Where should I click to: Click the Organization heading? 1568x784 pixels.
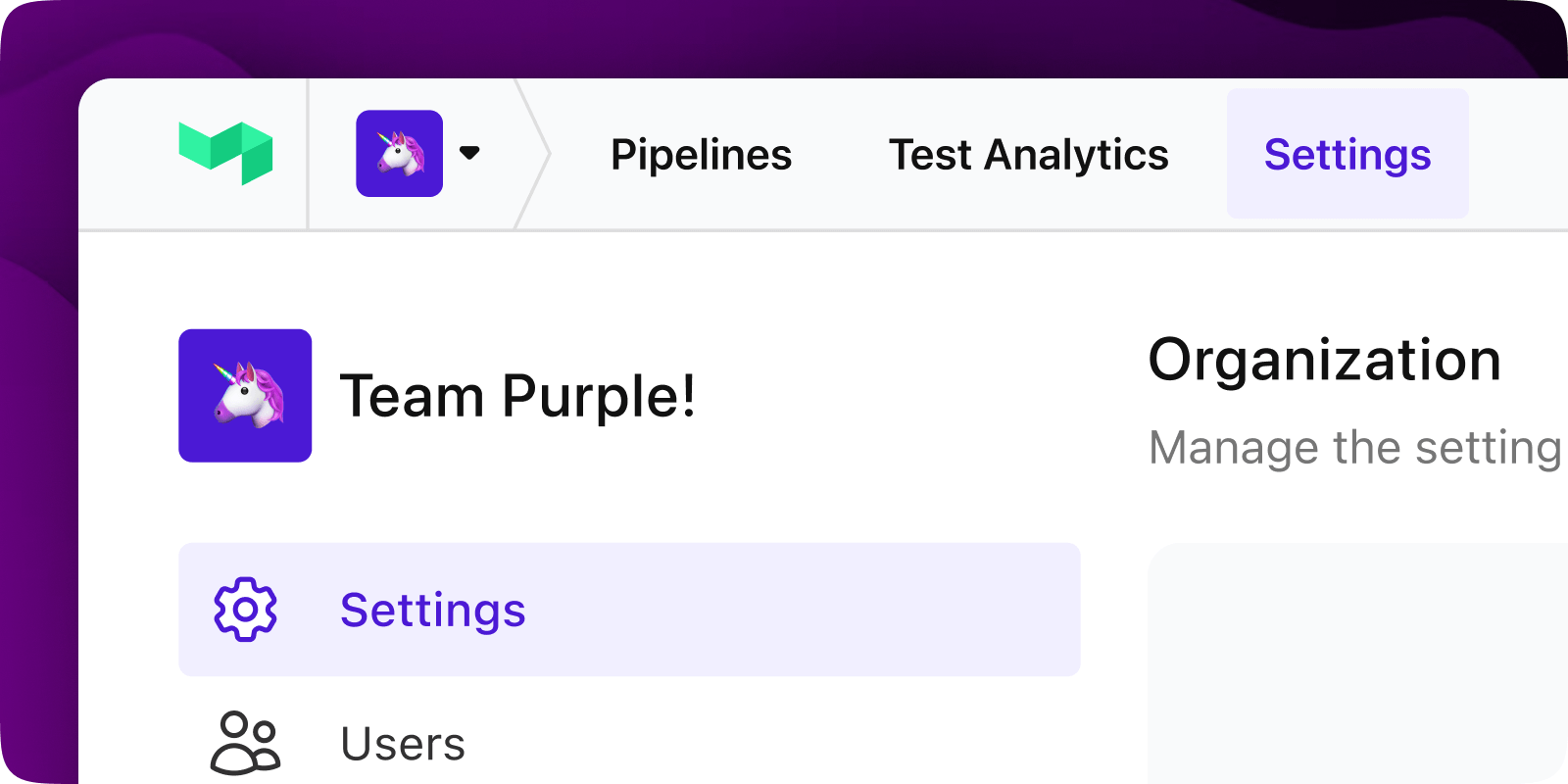pos(1324,360)
